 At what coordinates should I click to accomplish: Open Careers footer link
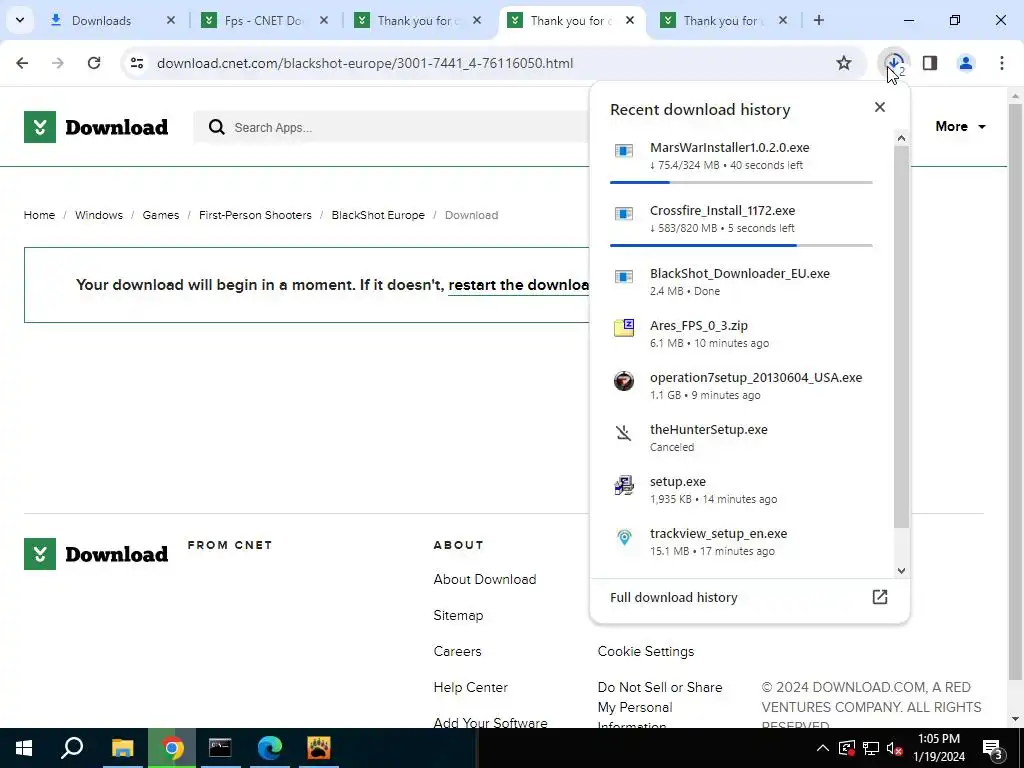click(457, 651)
